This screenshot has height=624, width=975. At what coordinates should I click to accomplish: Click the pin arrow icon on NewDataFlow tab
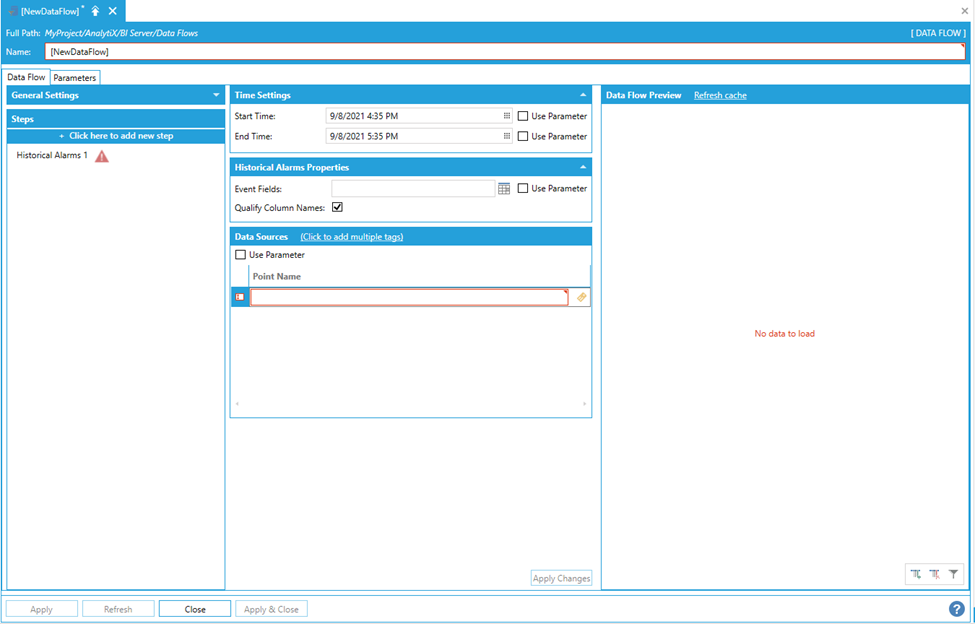pyautogui.click(x=95, y=11)
